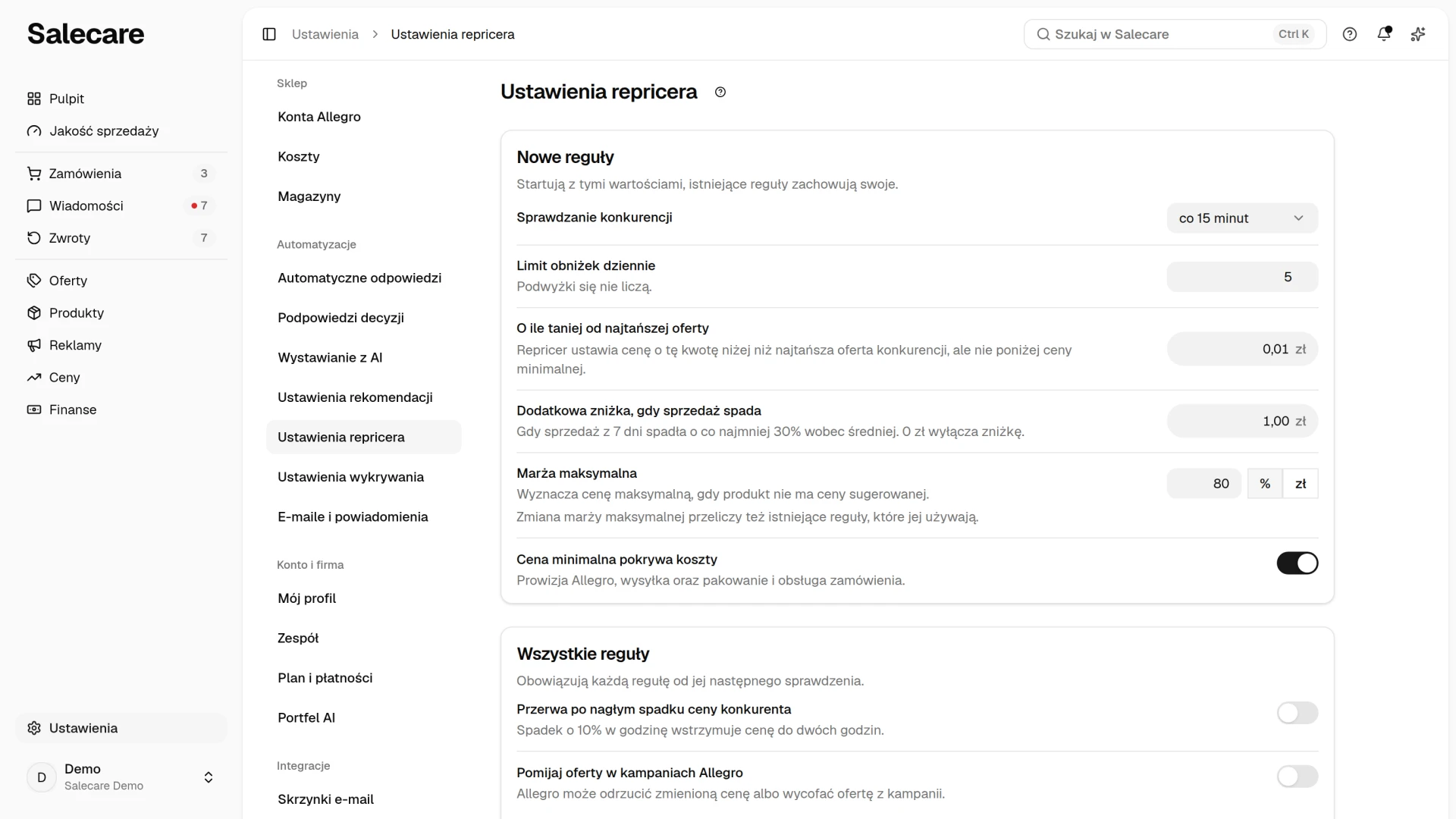Expand the Demo account switcher chevrons
This screenshot has height=819, width=1456.
click(x=209, y=777)
